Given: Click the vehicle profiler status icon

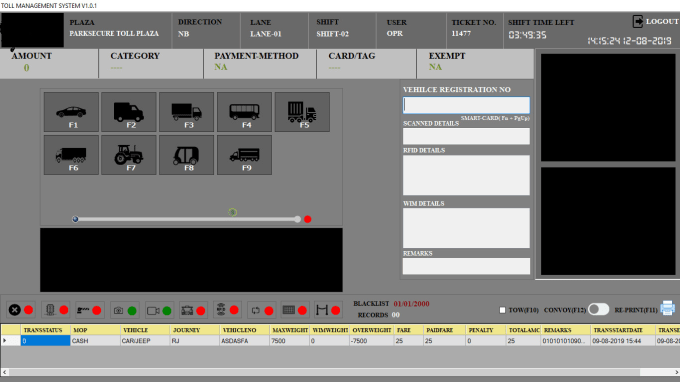Looking at the screenshot, I should [x=187, y=310].
